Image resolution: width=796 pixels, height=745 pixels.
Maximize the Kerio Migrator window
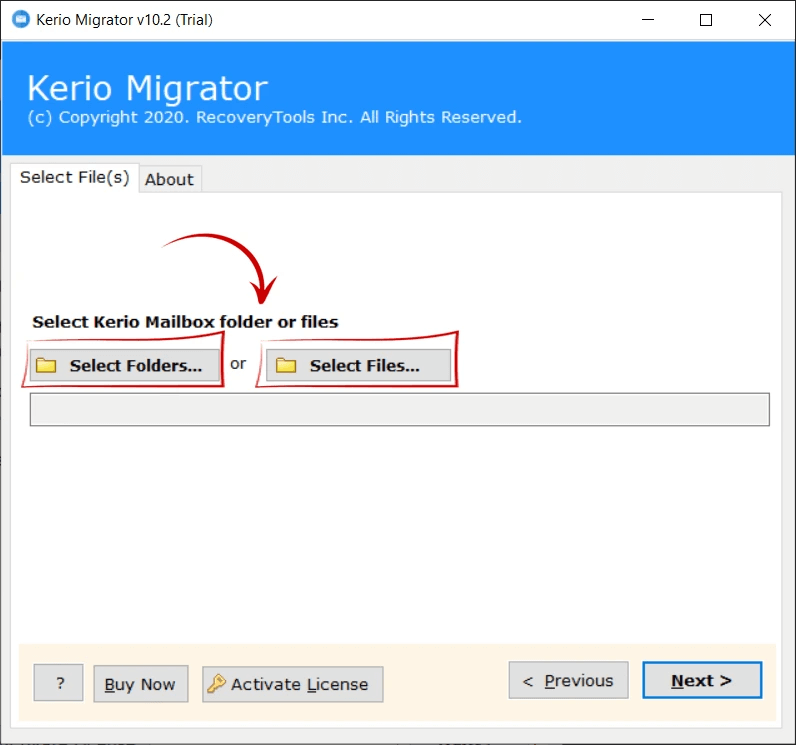pyautogui.click(x=706, y=20)
